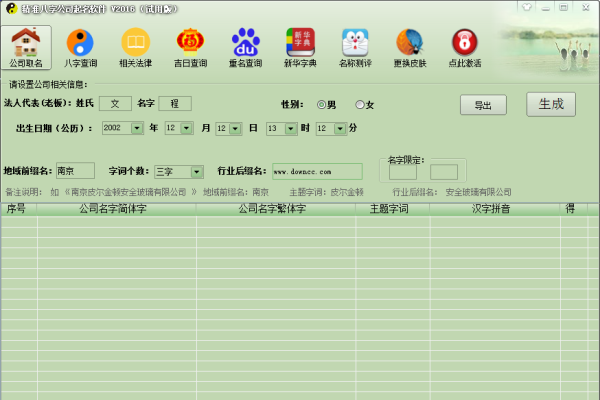Expand the birth year 2002 dropdown
The width and height of the screenshot is (600, 400).
(137, 128)
